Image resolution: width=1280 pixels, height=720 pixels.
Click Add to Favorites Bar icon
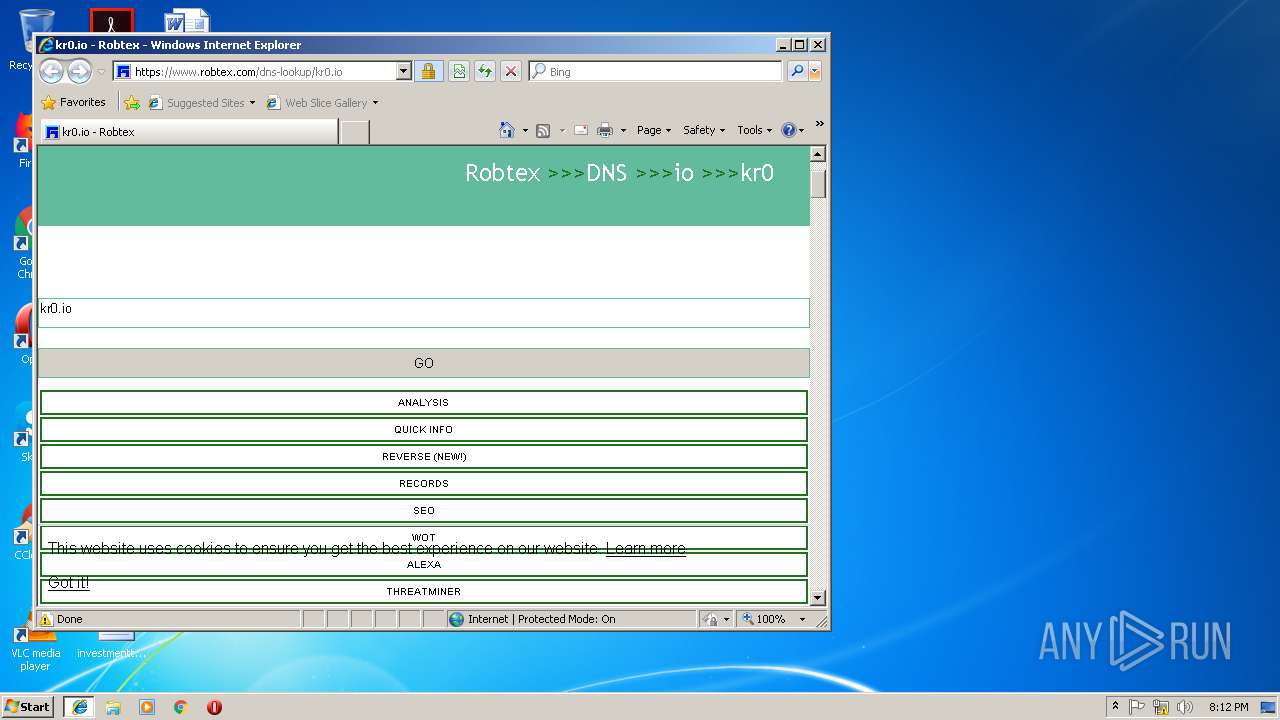(x=132, y=102)
